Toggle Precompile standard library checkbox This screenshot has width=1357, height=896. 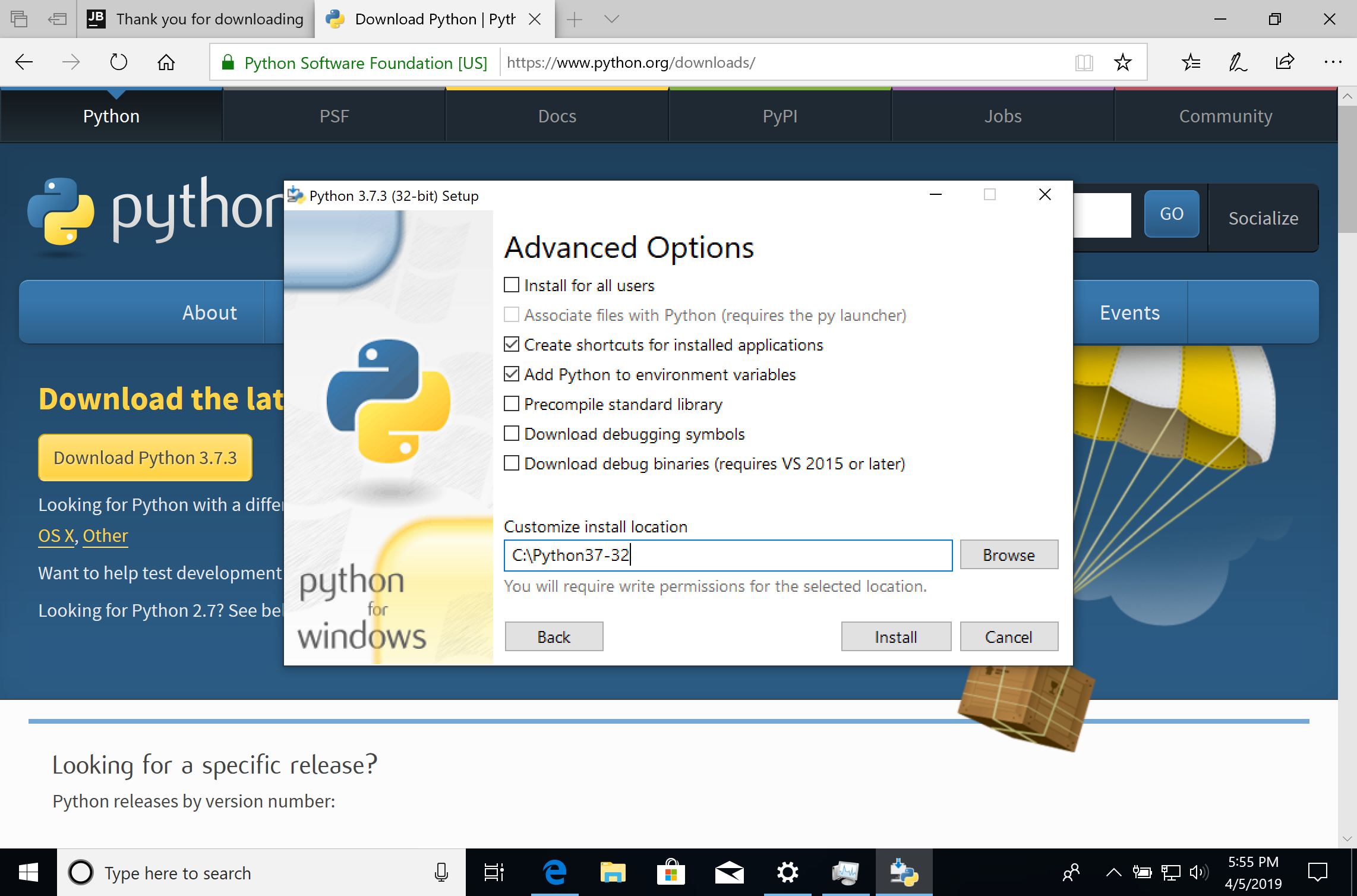511,404
